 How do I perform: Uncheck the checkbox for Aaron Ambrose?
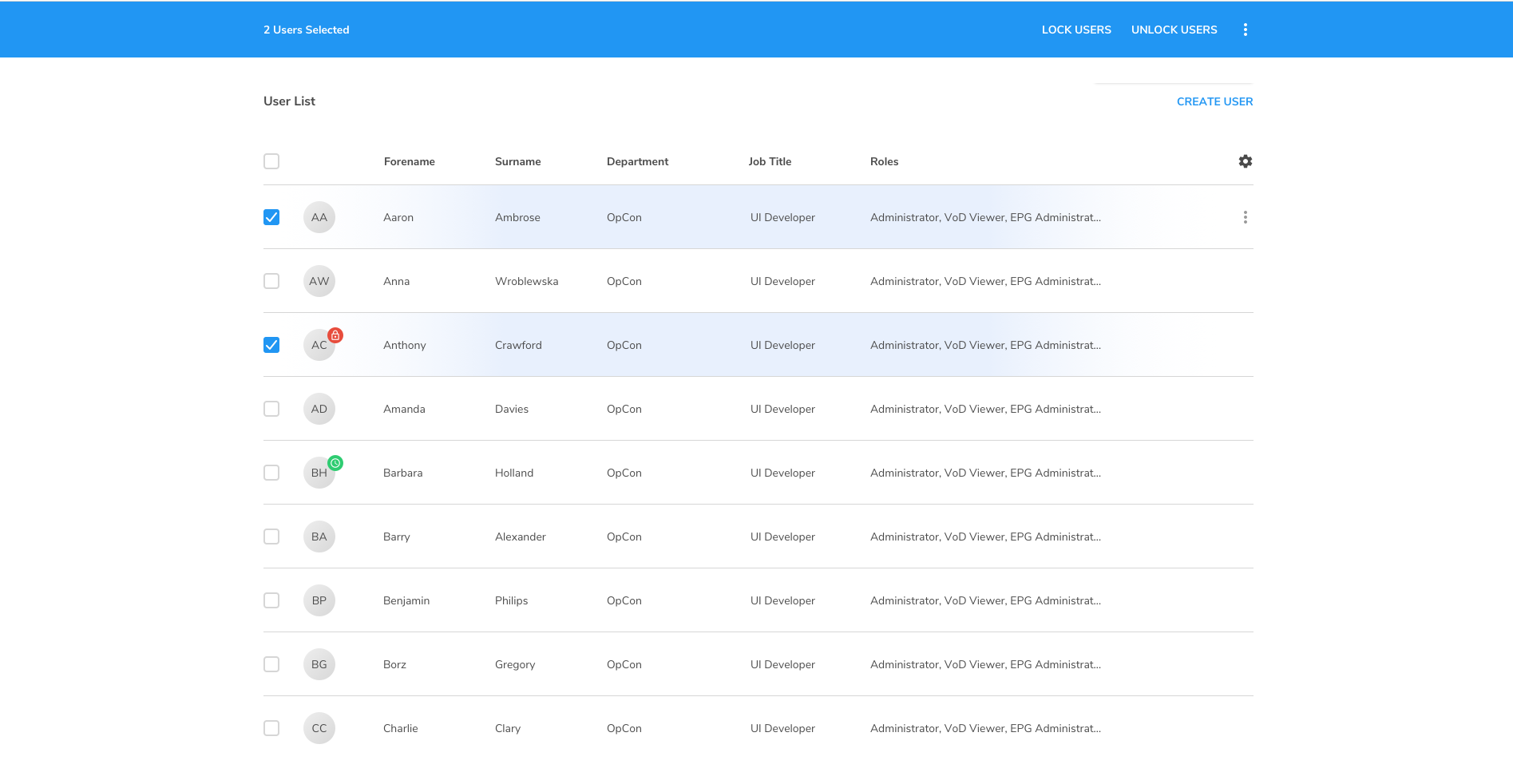(271, 217)
